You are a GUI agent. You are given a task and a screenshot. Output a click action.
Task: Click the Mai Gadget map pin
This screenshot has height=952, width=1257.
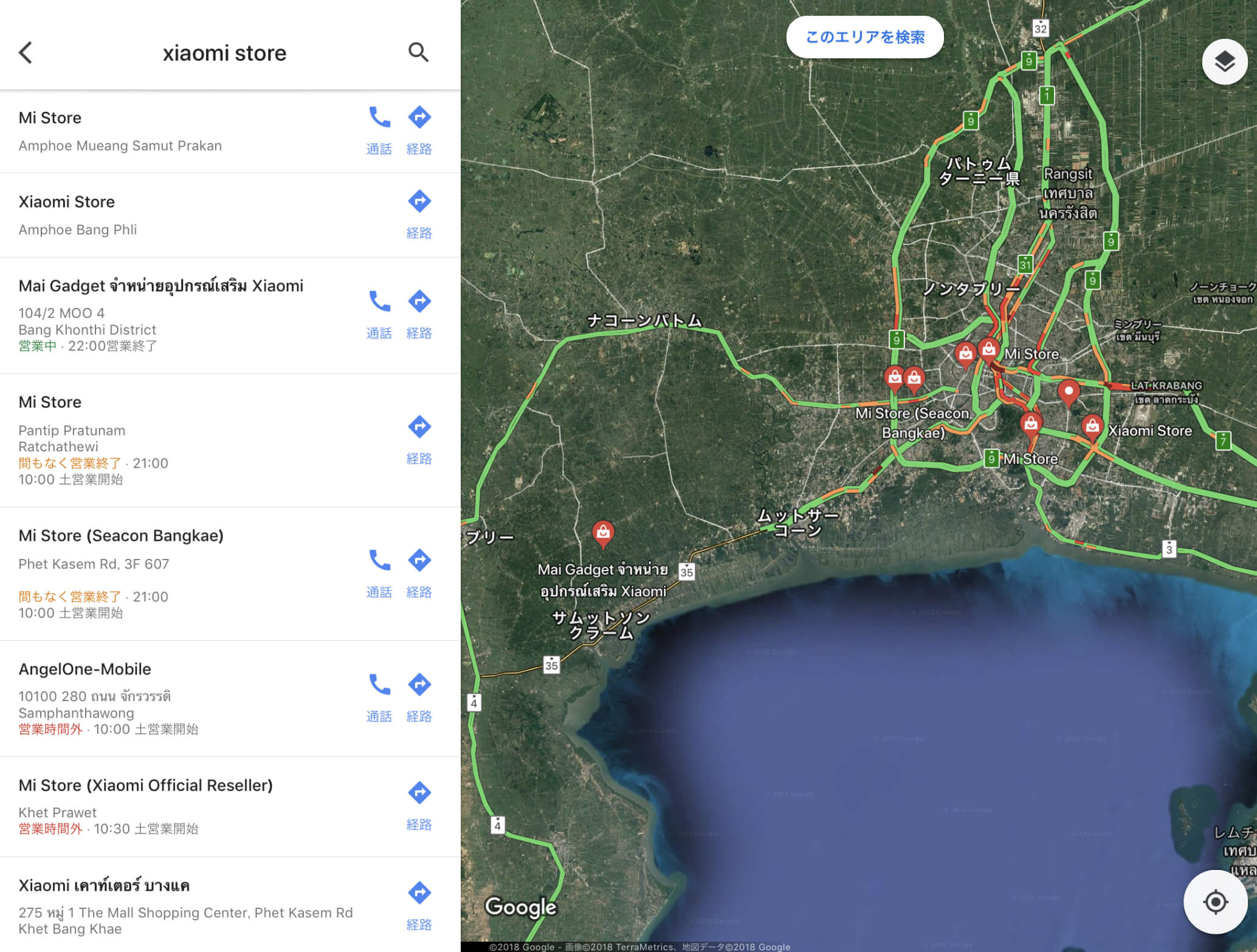click(602, 533)
